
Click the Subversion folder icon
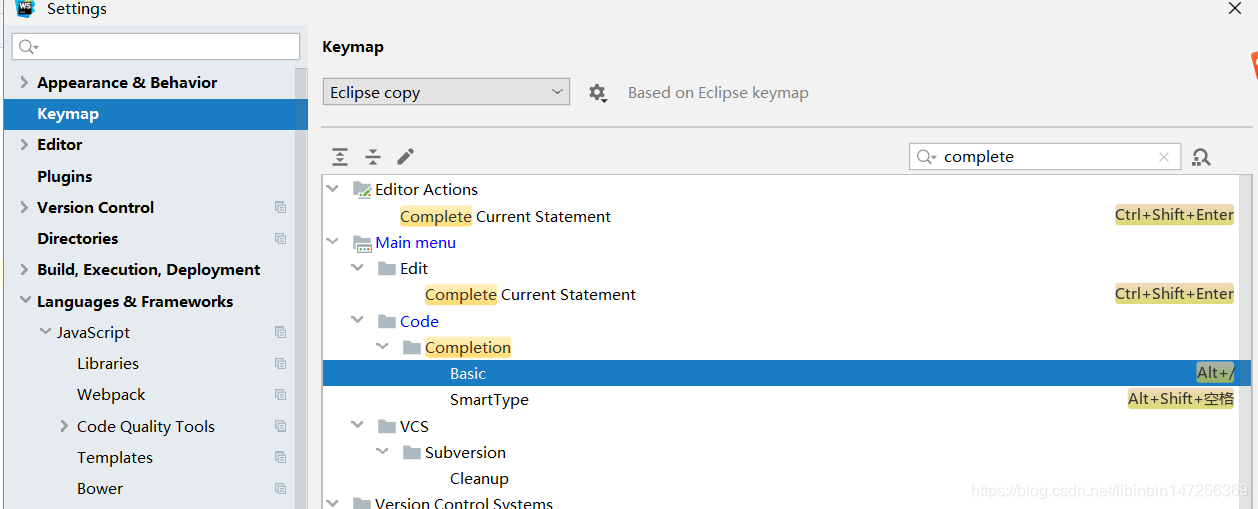tap(412, 452)
